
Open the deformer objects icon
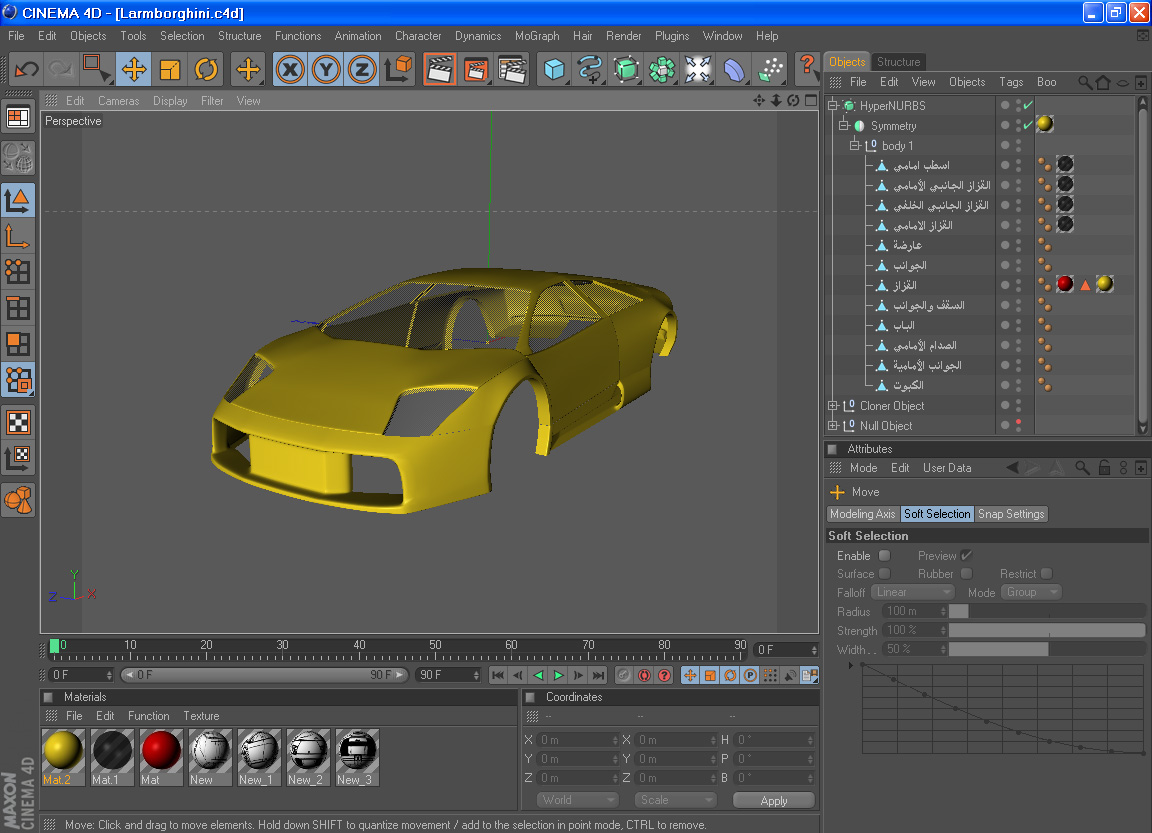733,70
